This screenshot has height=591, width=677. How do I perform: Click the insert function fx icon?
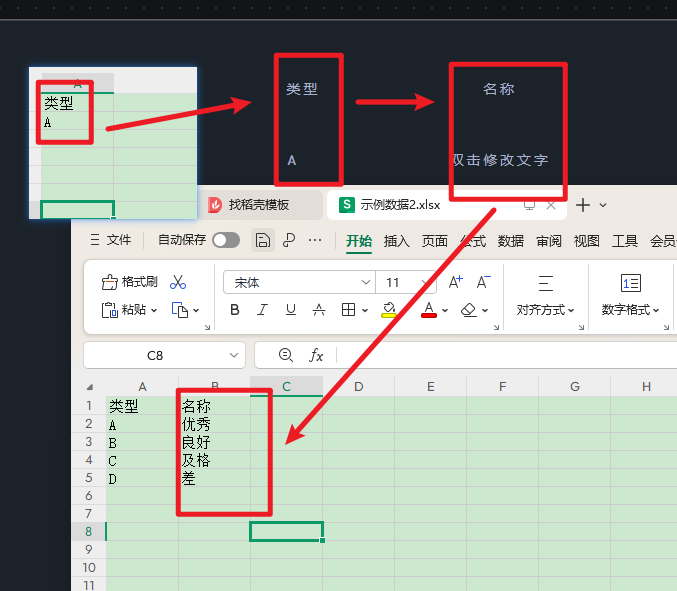[x=316, y=355]
